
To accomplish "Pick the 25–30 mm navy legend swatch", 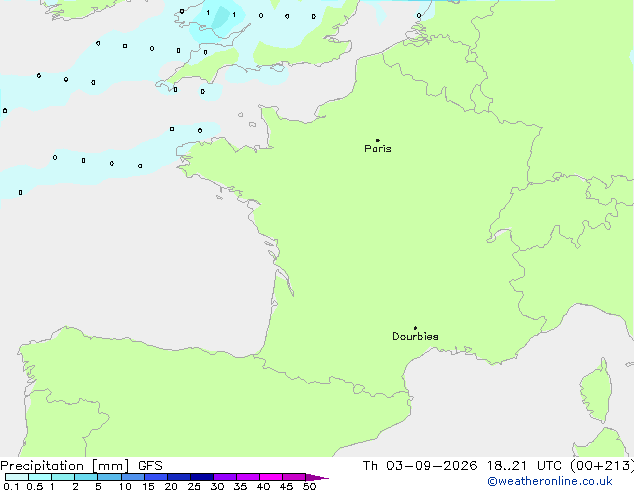I will (202, 477).
